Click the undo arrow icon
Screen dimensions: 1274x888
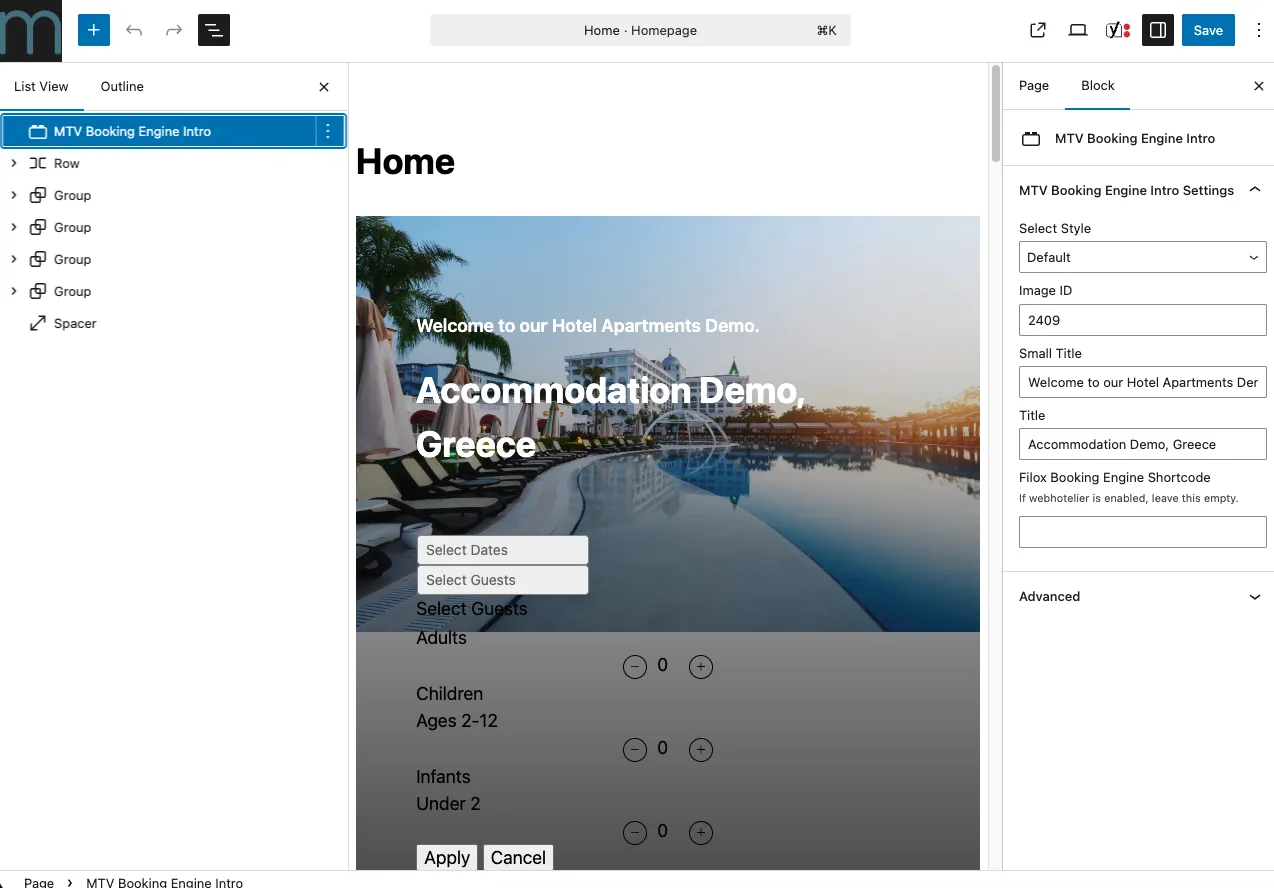(134, 30)
